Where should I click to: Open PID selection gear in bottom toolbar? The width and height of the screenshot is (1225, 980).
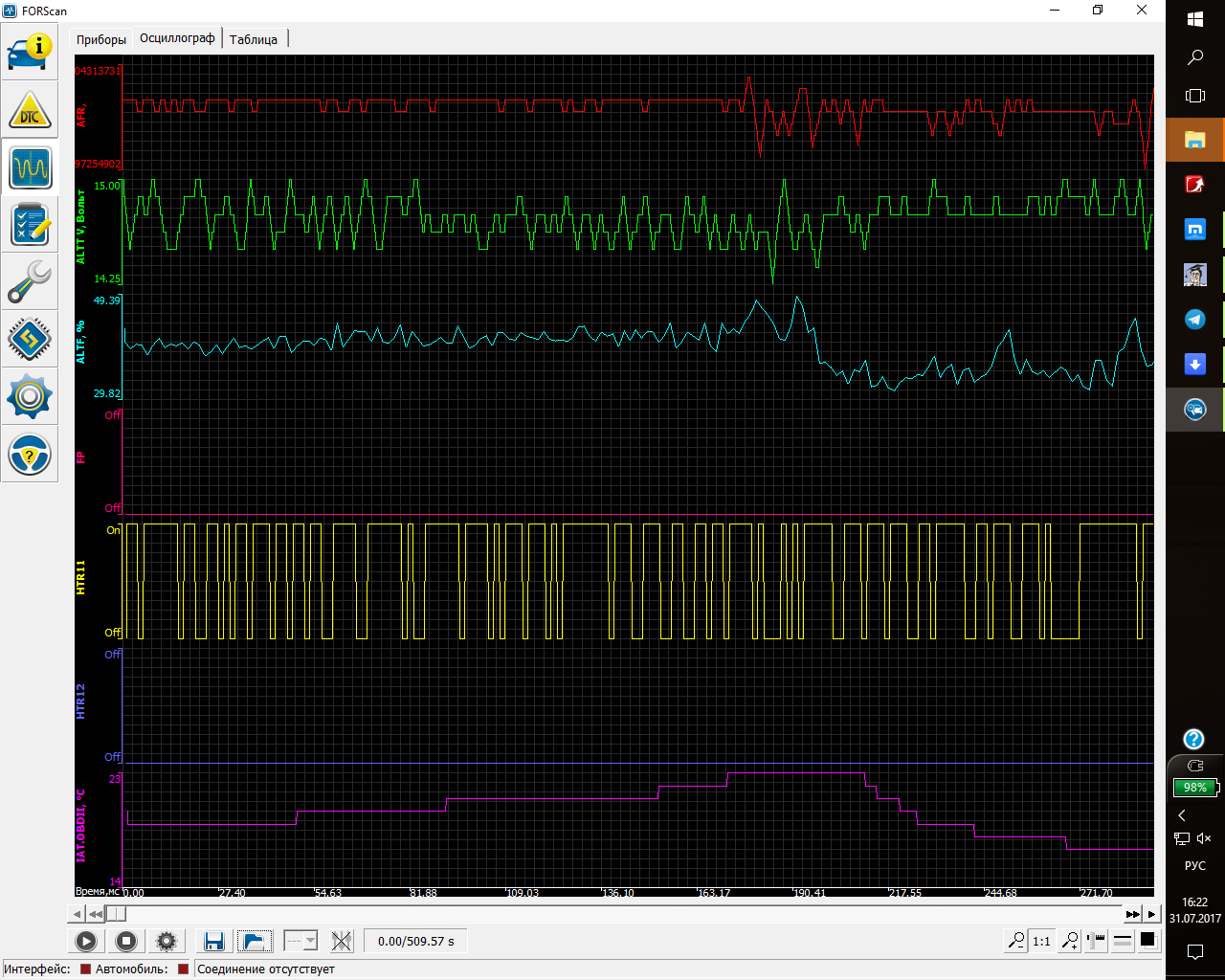tap(167, 941)
